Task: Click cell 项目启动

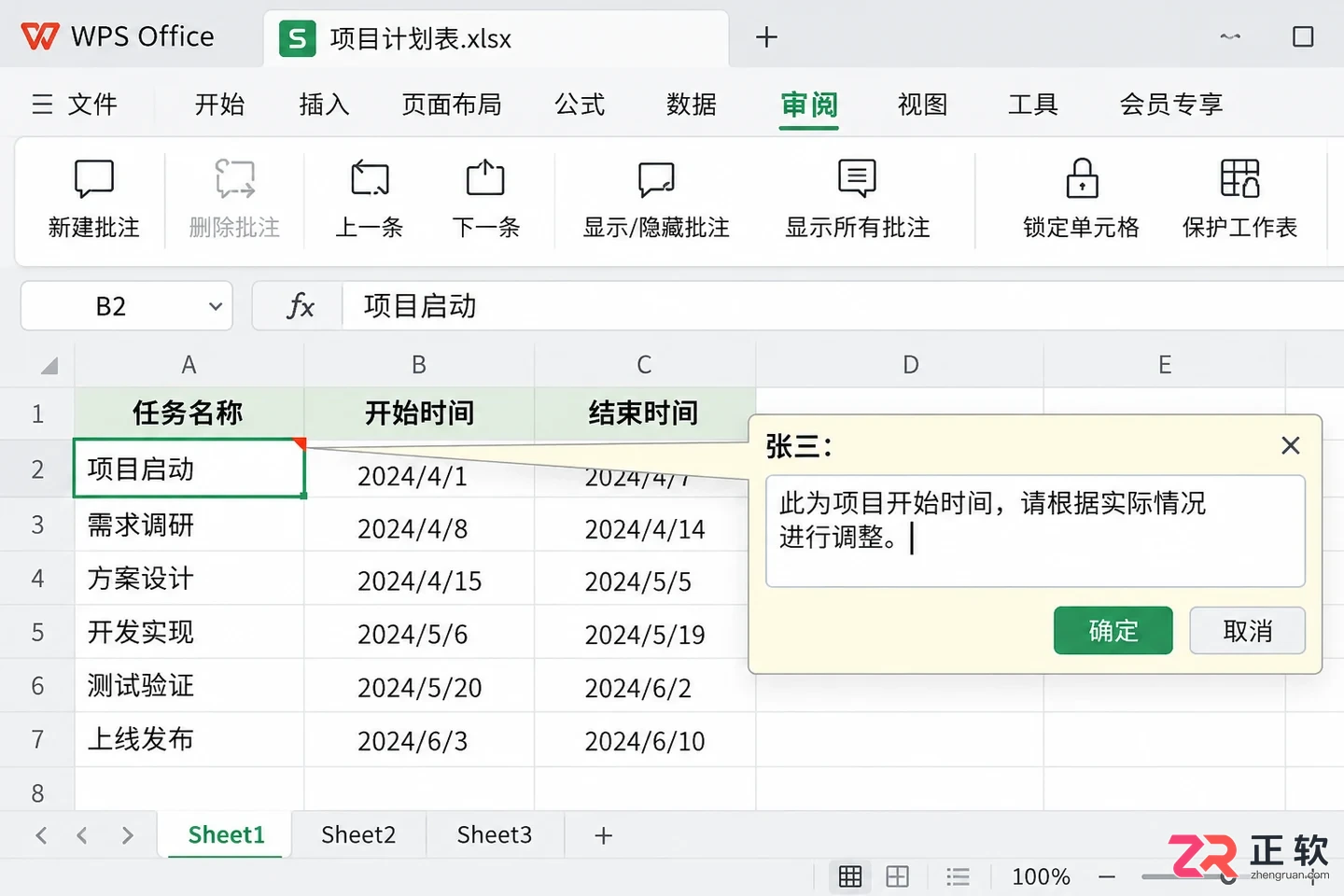Action: [189, 469]
